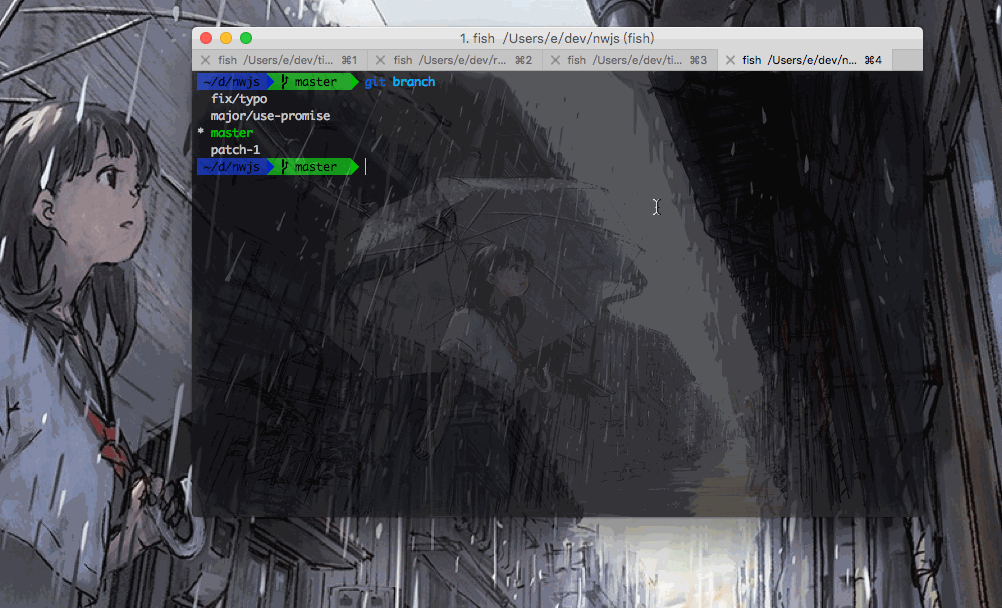The image size is (1002, 608).
Task: Click the 'fix/typo' branch line
Action: [239, 99]
